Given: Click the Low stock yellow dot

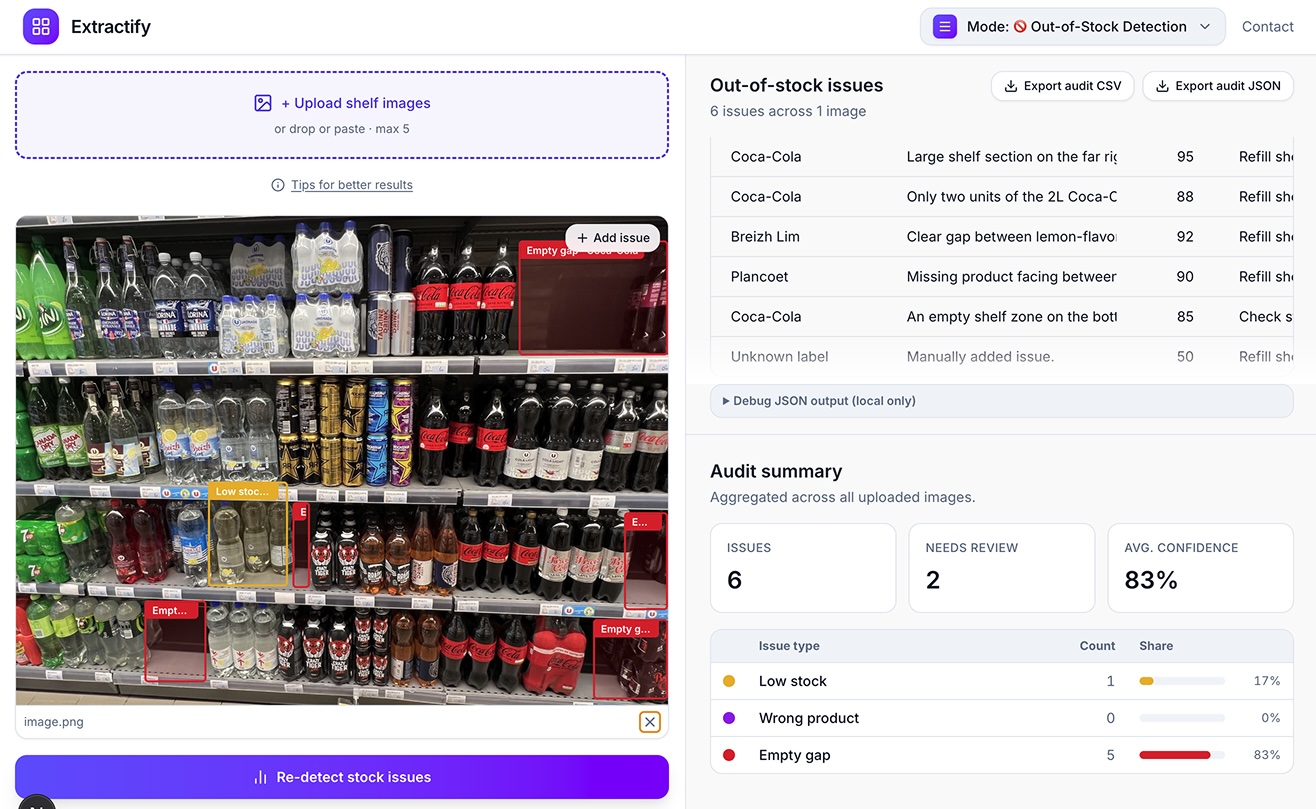Looking at the screenshot, I should [729, 681].
